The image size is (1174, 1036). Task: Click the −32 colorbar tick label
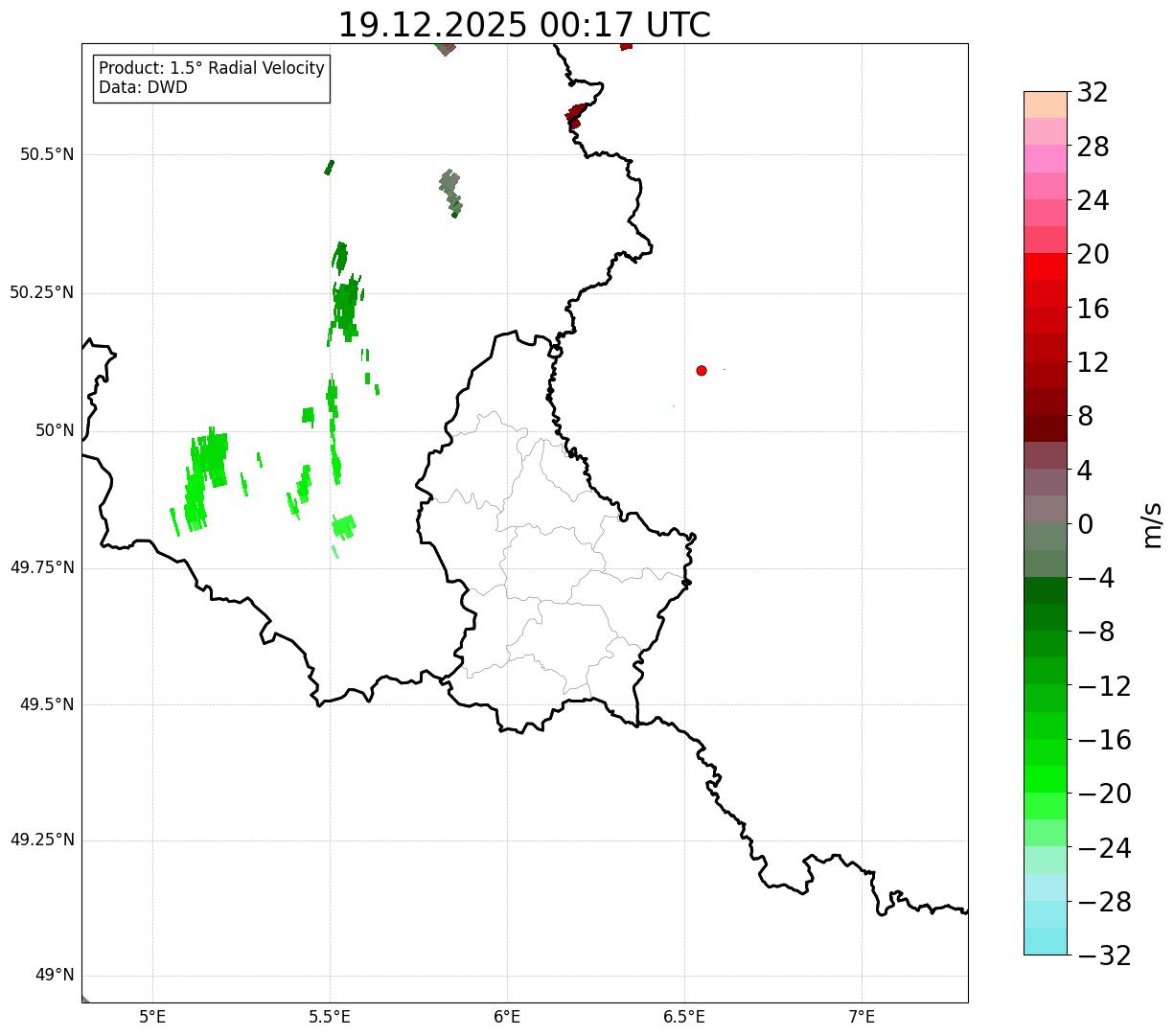tap(1104, 955)
